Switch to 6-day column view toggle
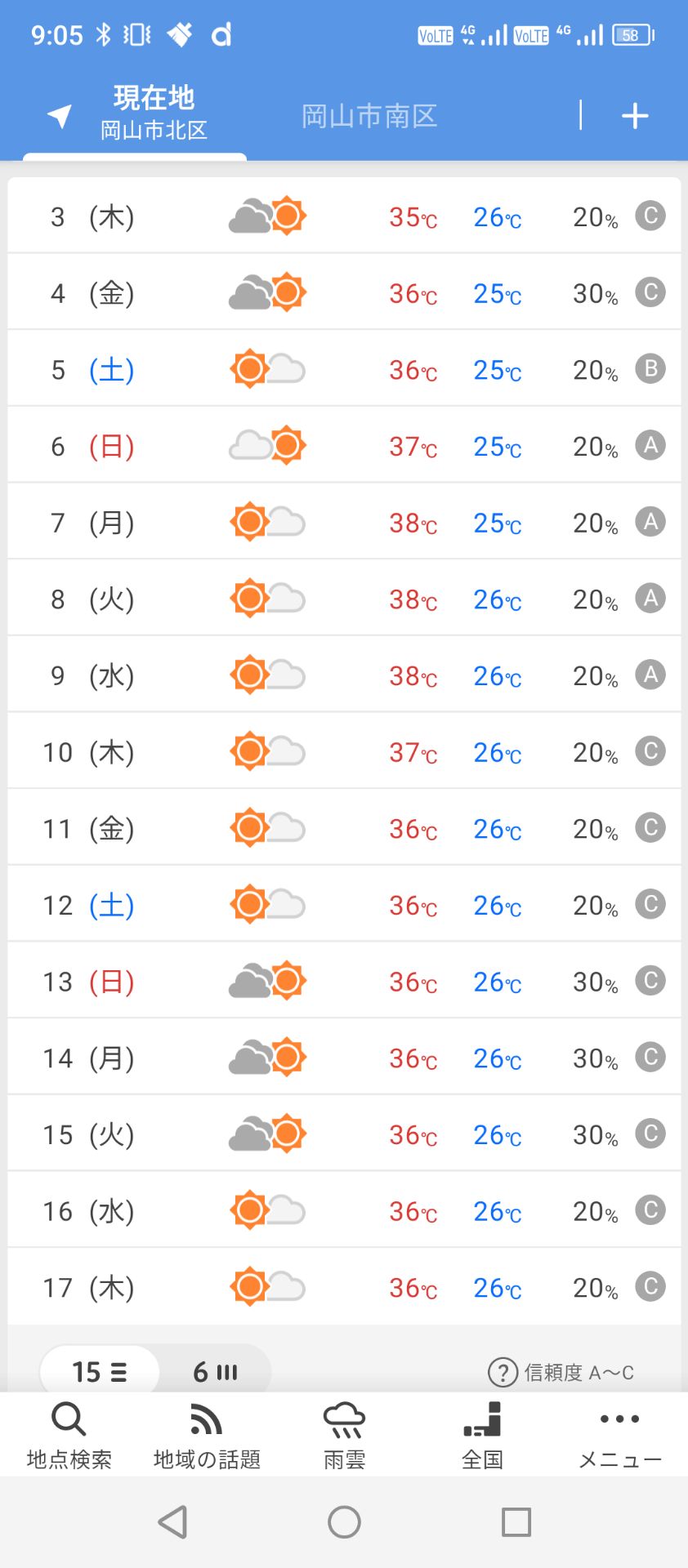This screenshot has width=688, height=1568. [215, 1371]
